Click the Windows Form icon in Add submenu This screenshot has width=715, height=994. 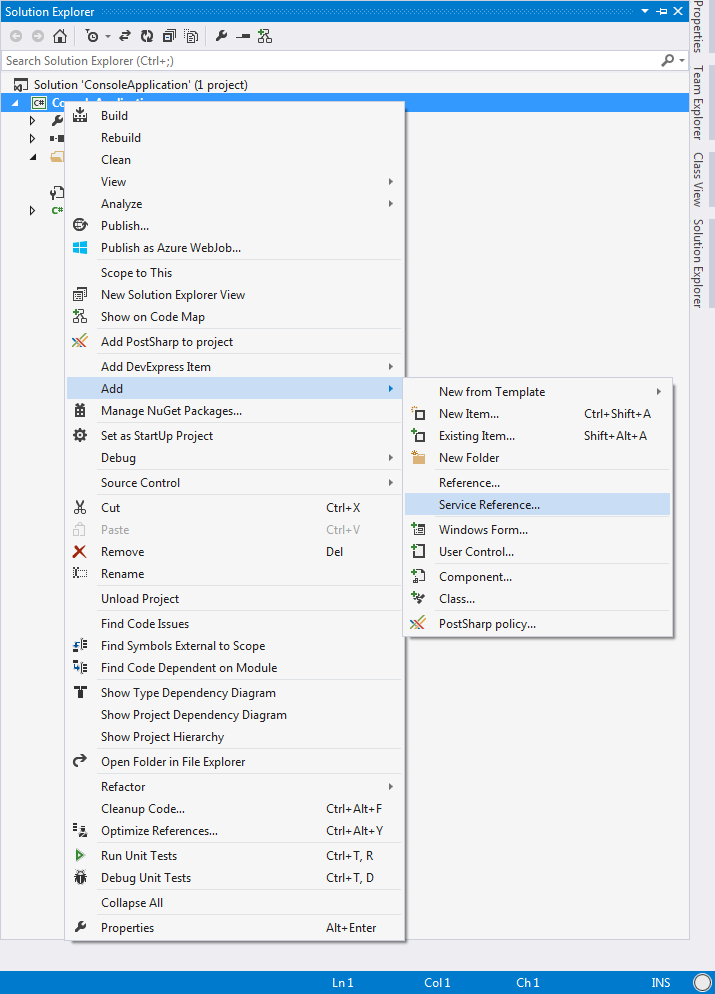click(x=418, y=529)
